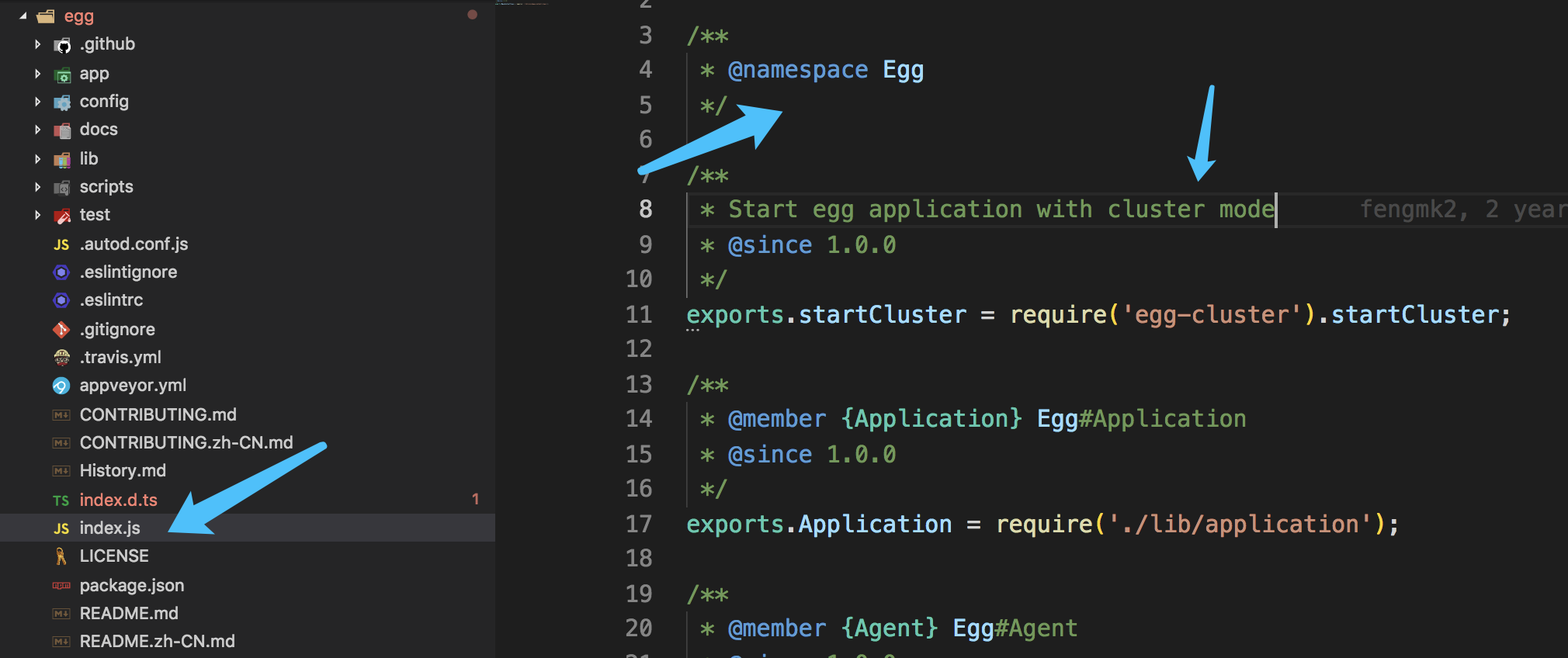Click the git icon of .gitignore
This screenshot has width=1568, height=658.
pos(61,330)
